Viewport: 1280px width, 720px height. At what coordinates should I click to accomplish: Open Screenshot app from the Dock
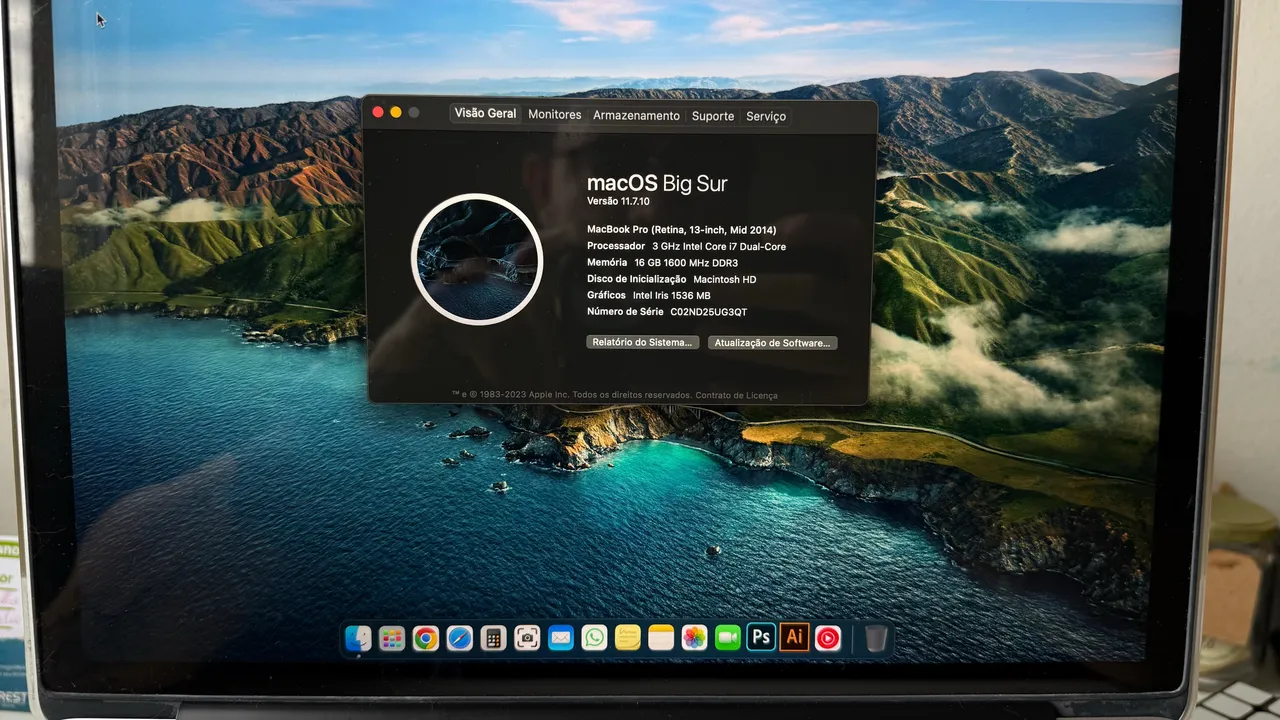coord(527,638)
